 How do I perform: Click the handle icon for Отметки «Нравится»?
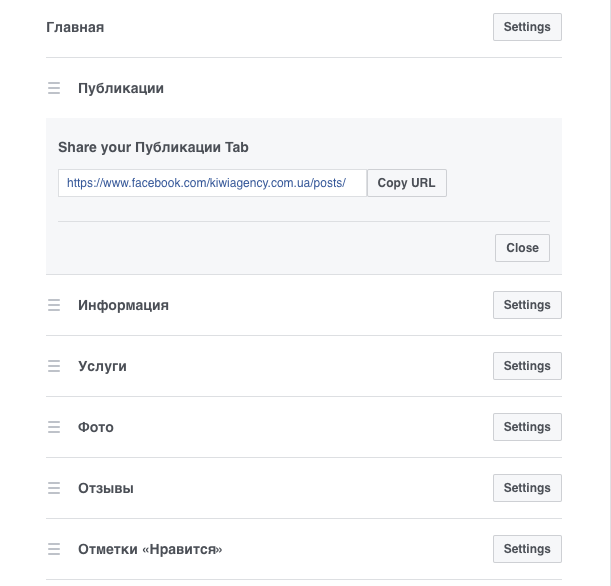(54, 549)
